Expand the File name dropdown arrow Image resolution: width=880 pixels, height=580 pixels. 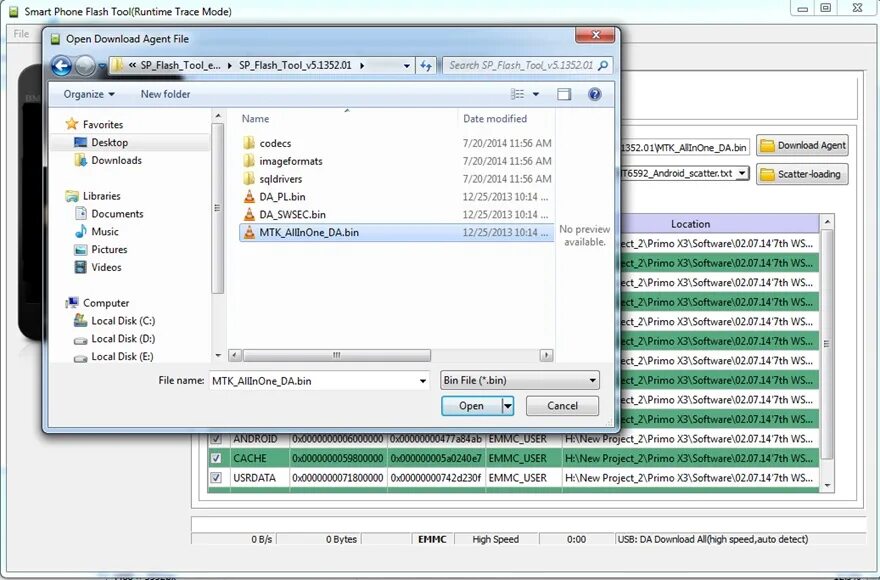point(423,381)
